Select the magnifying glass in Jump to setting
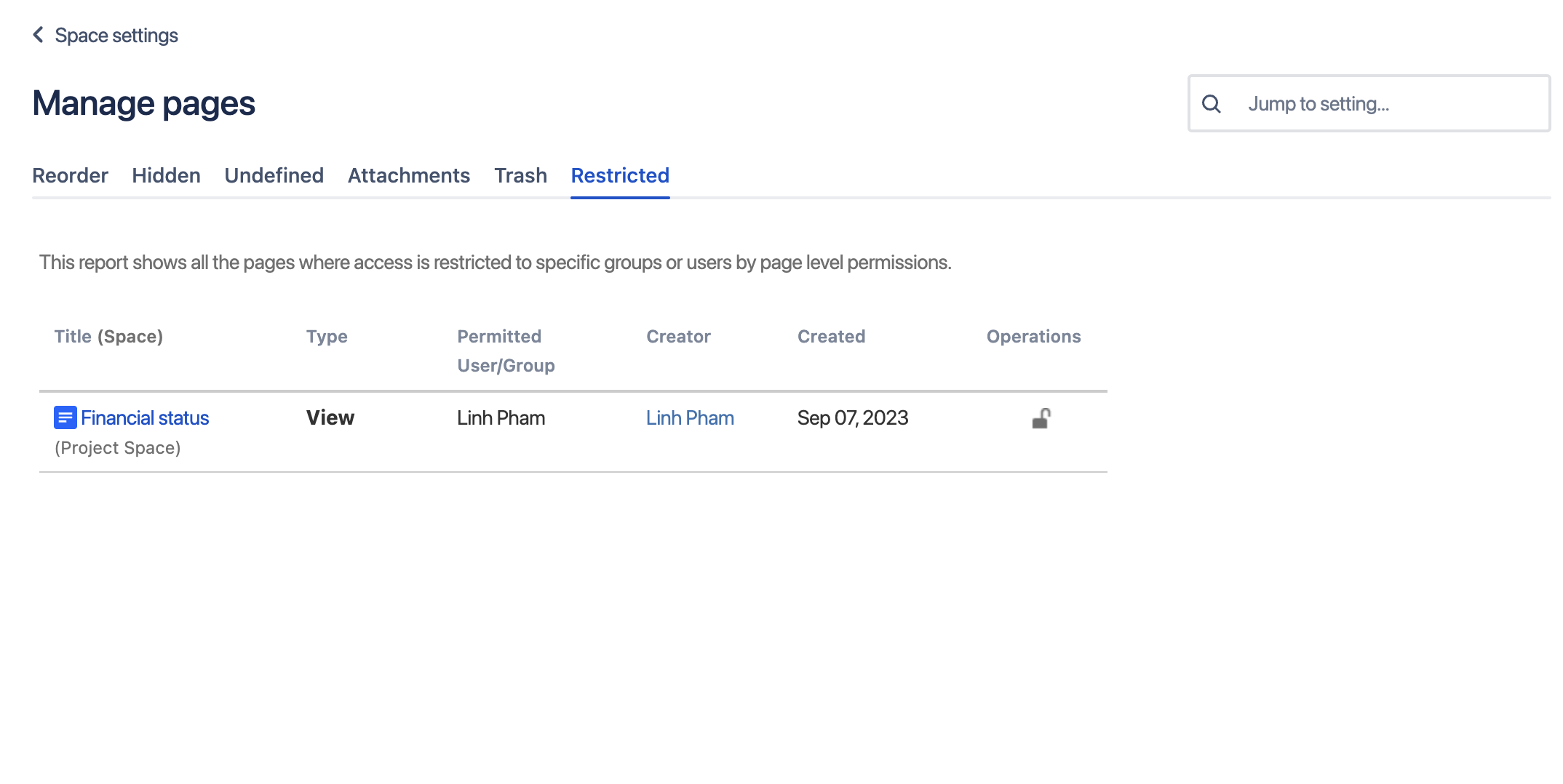This screenshot has height=784, width=1563. tap(1212, 103)
